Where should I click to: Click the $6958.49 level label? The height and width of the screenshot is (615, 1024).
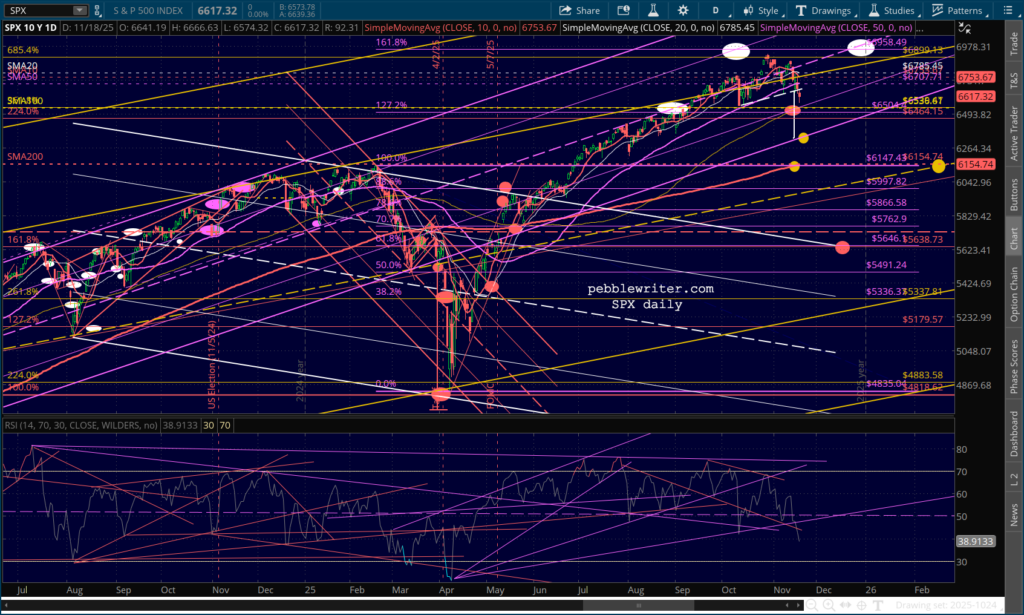click(x=886, y=42)
